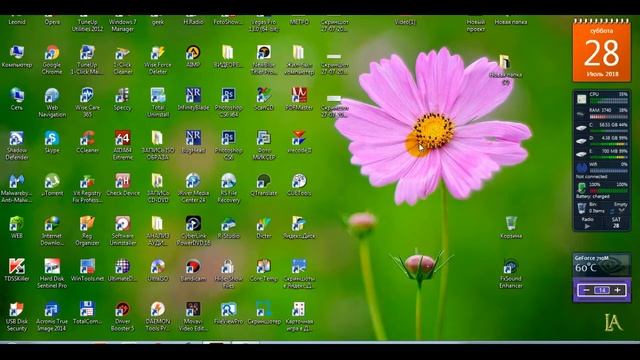
Task: Open the Check Device shortcut
Action: [122, 185]
